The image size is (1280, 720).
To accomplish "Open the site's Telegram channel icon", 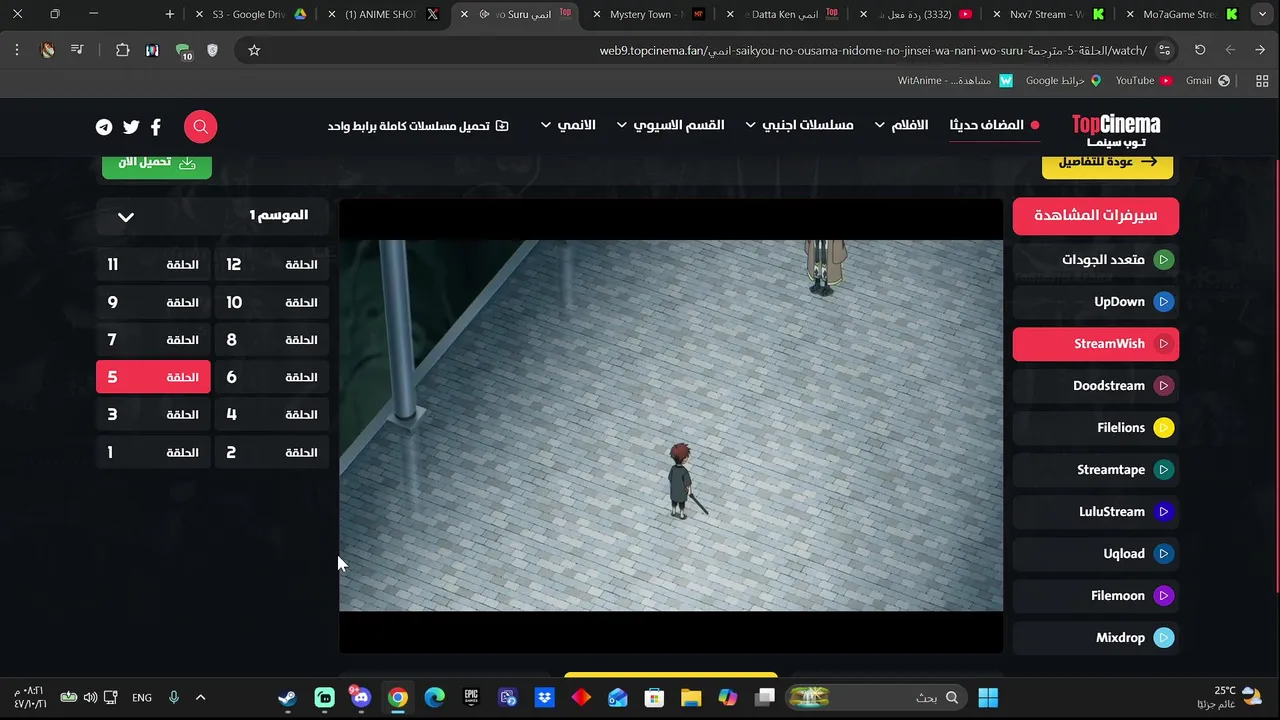I will 104,127.
